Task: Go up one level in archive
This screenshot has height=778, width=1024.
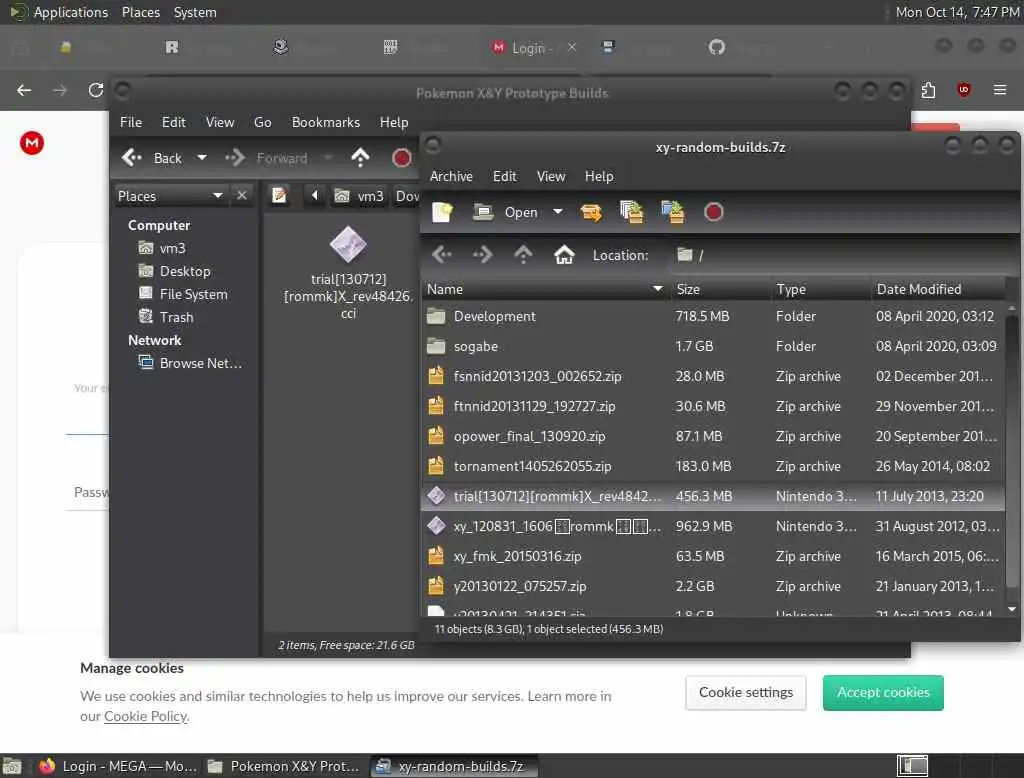Action: [523, 255]
